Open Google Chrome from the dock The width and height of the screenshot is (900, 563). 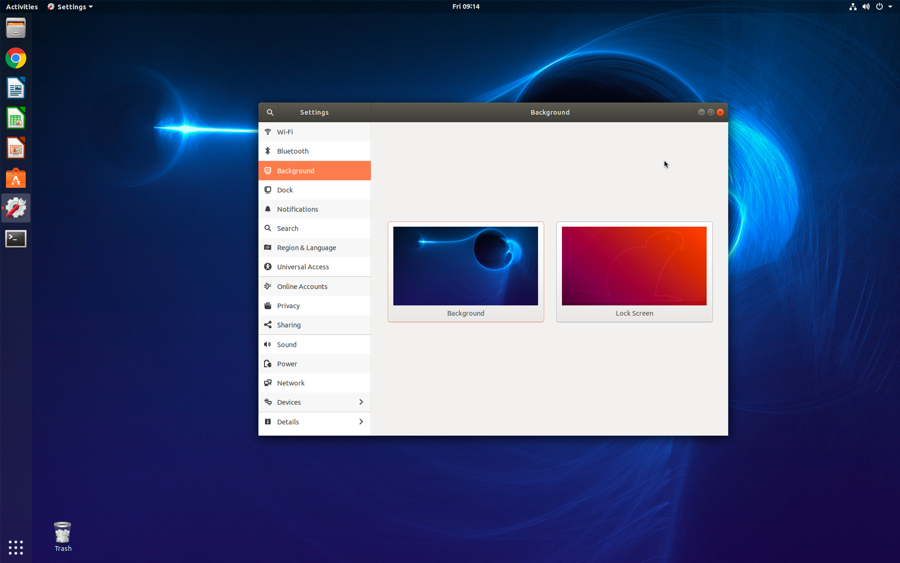pyautogui.click(x=16, y=59)
